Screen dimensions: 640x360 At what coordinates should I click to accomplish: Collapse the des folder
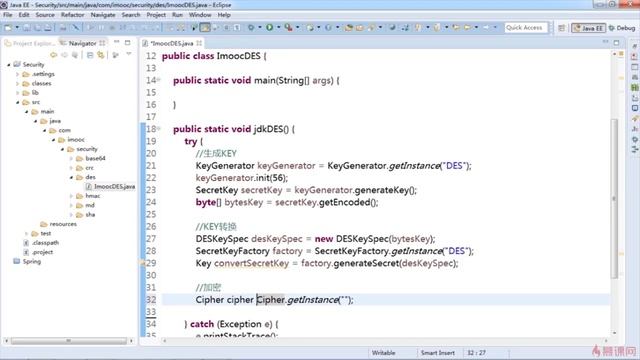tap(71, 177)
